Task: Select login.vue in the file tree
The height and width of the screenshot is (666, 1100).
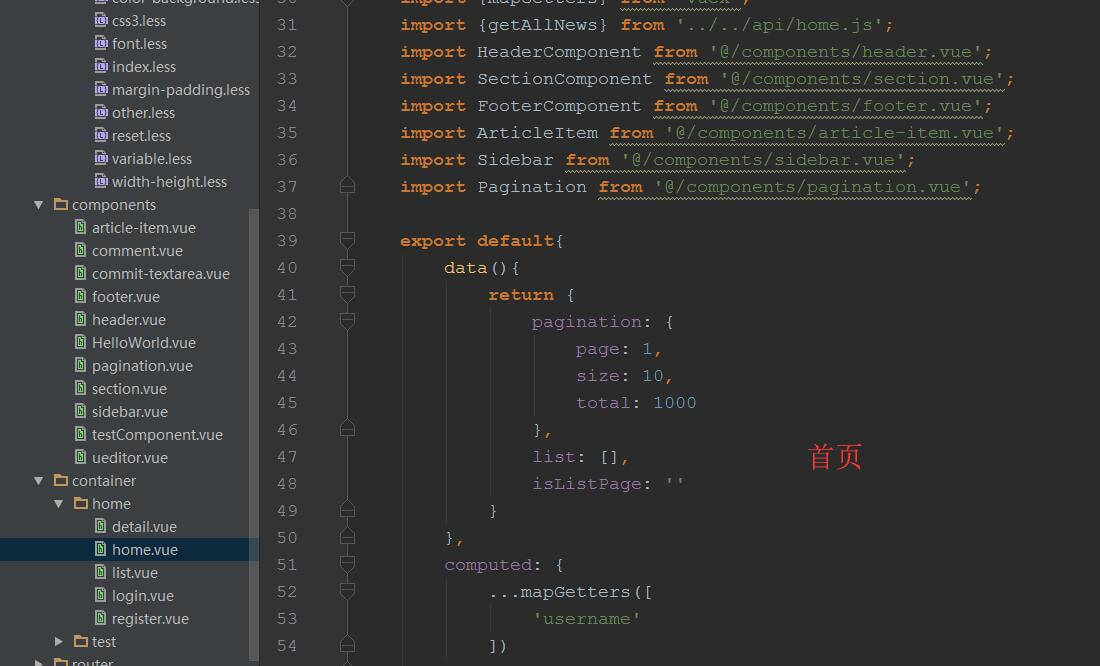Action: [142, 595]
